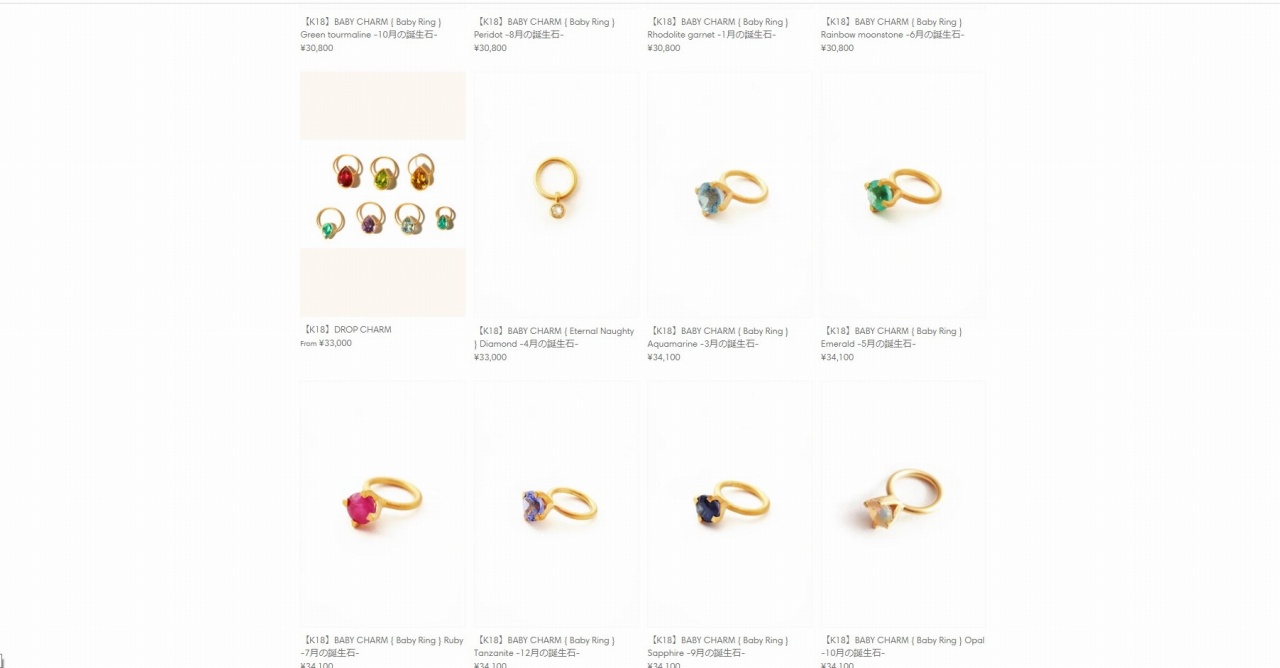This screenshot has height=668, width=1280.
Task: Click the Peridot August birthstone title
Action: (x=545, y=28)
